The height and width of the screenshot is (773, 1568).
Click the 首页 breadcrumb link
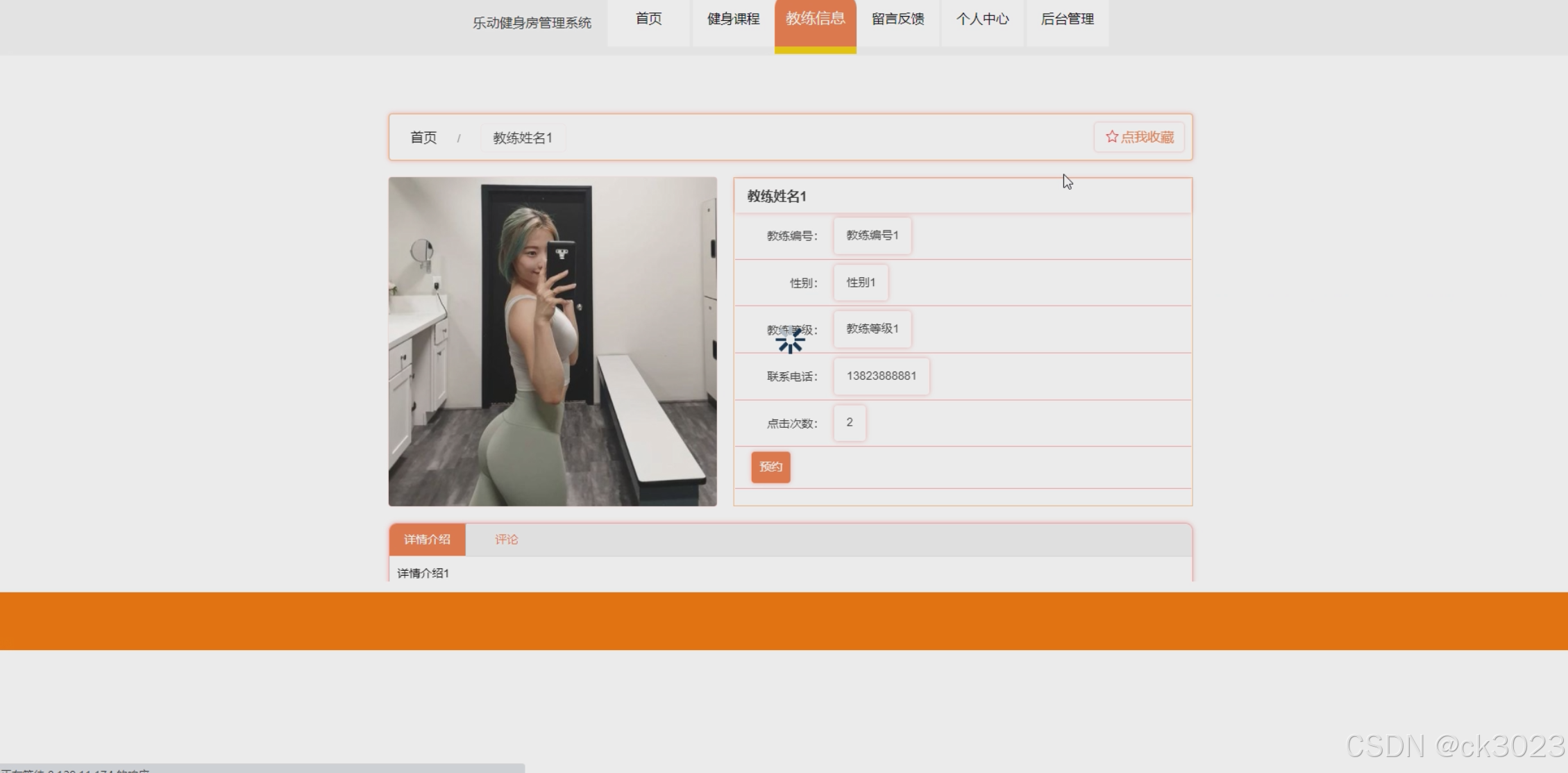423,138
